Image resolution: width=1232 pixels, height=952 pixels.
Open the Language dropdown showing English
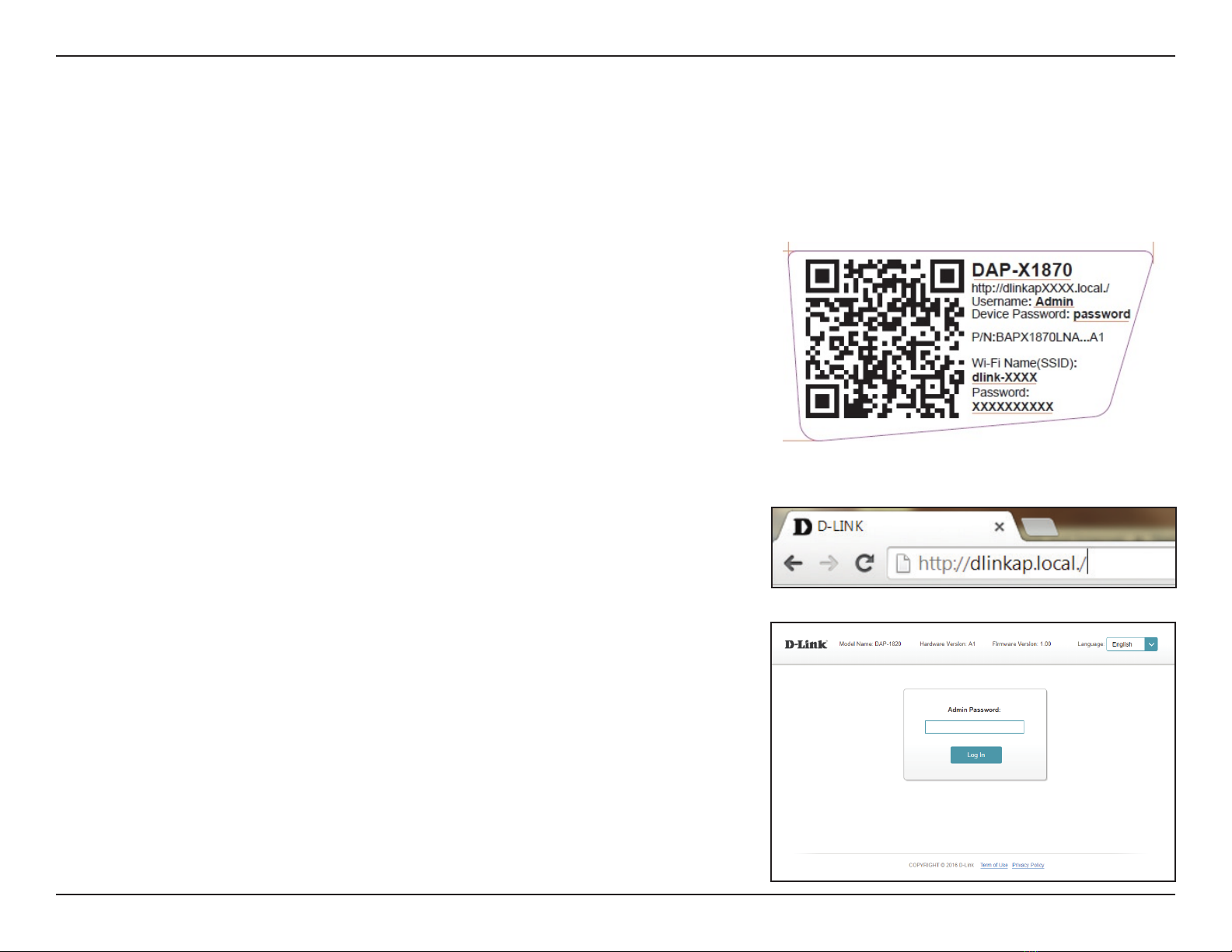(1133, 644)
